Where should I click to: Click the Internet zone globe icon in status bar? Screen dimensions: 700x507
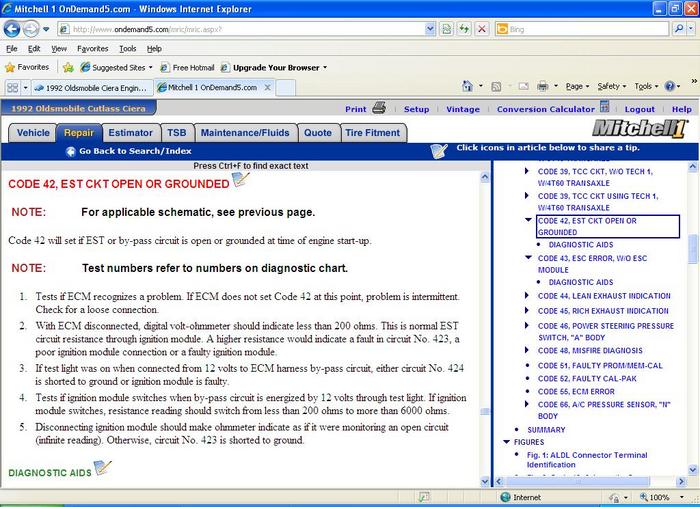coord(505,497)
